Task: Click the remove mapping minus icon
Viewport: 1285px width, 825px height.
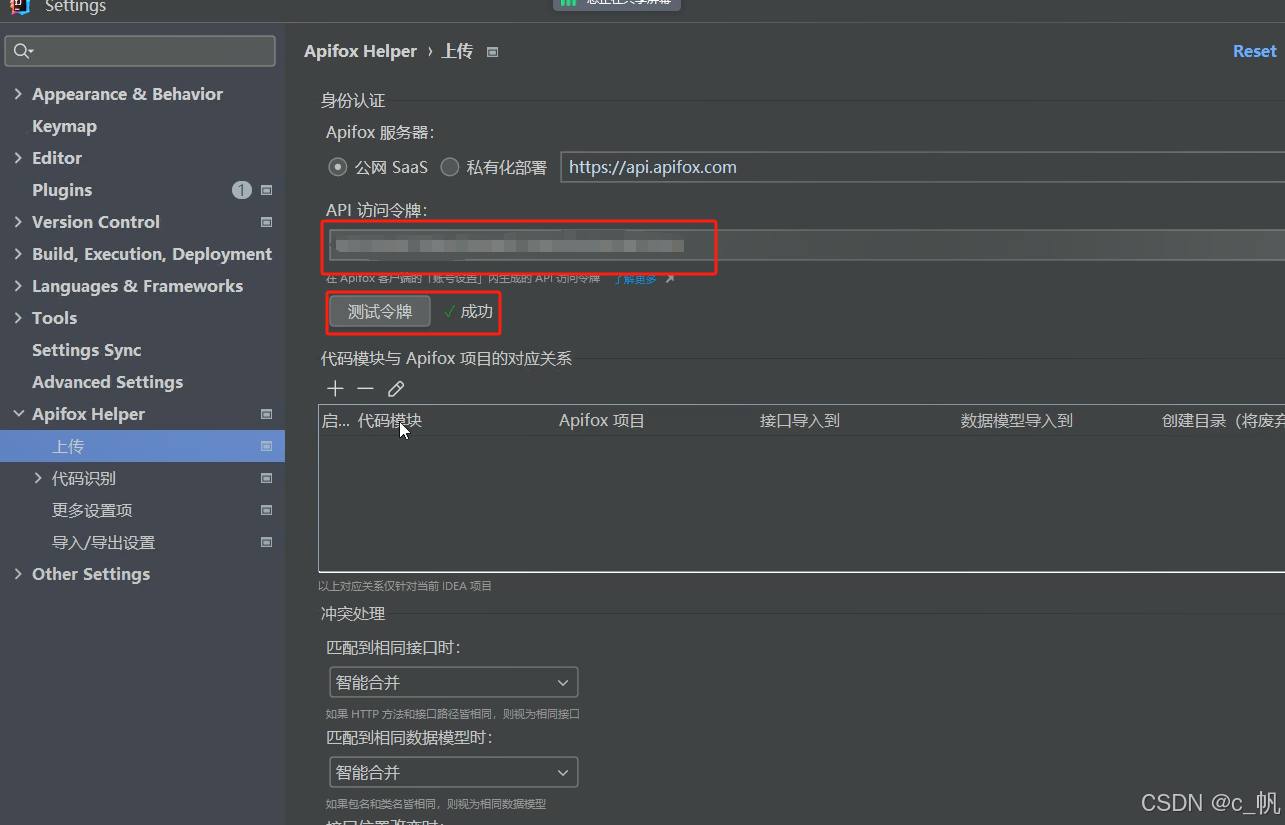Action: 365,389
